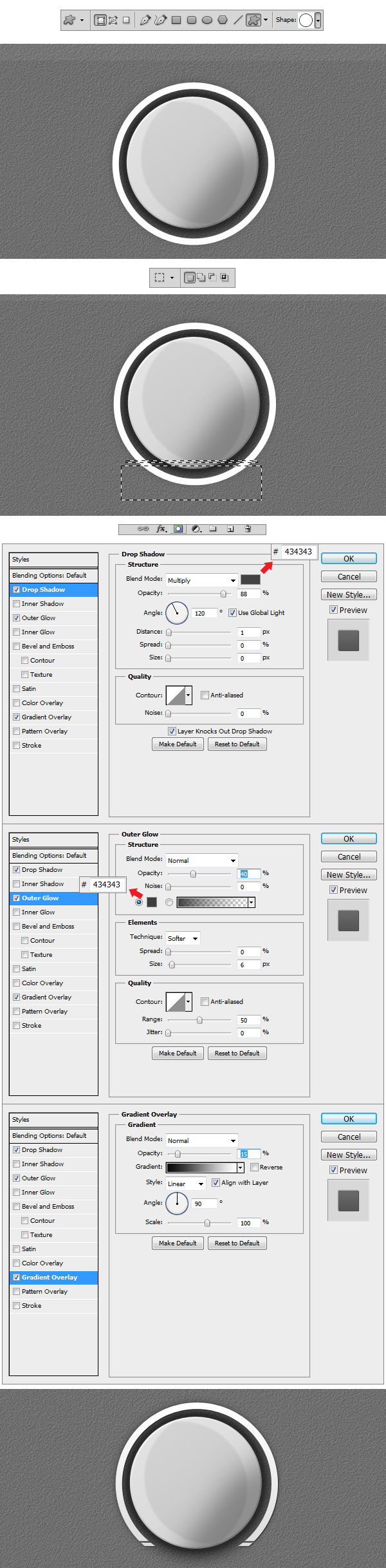Select Outer Glow in second Styles list
This screenshot has width=386, height=1568.
[53, 898]
